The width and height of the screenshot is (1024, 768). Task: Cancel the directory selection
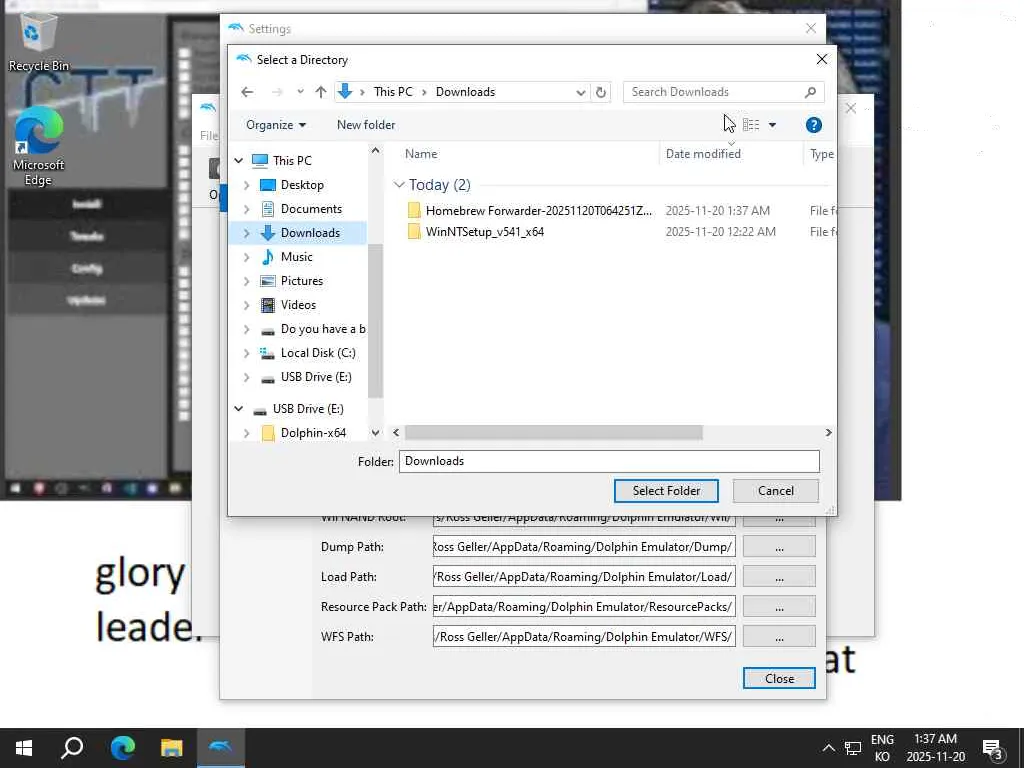[776, 491]
